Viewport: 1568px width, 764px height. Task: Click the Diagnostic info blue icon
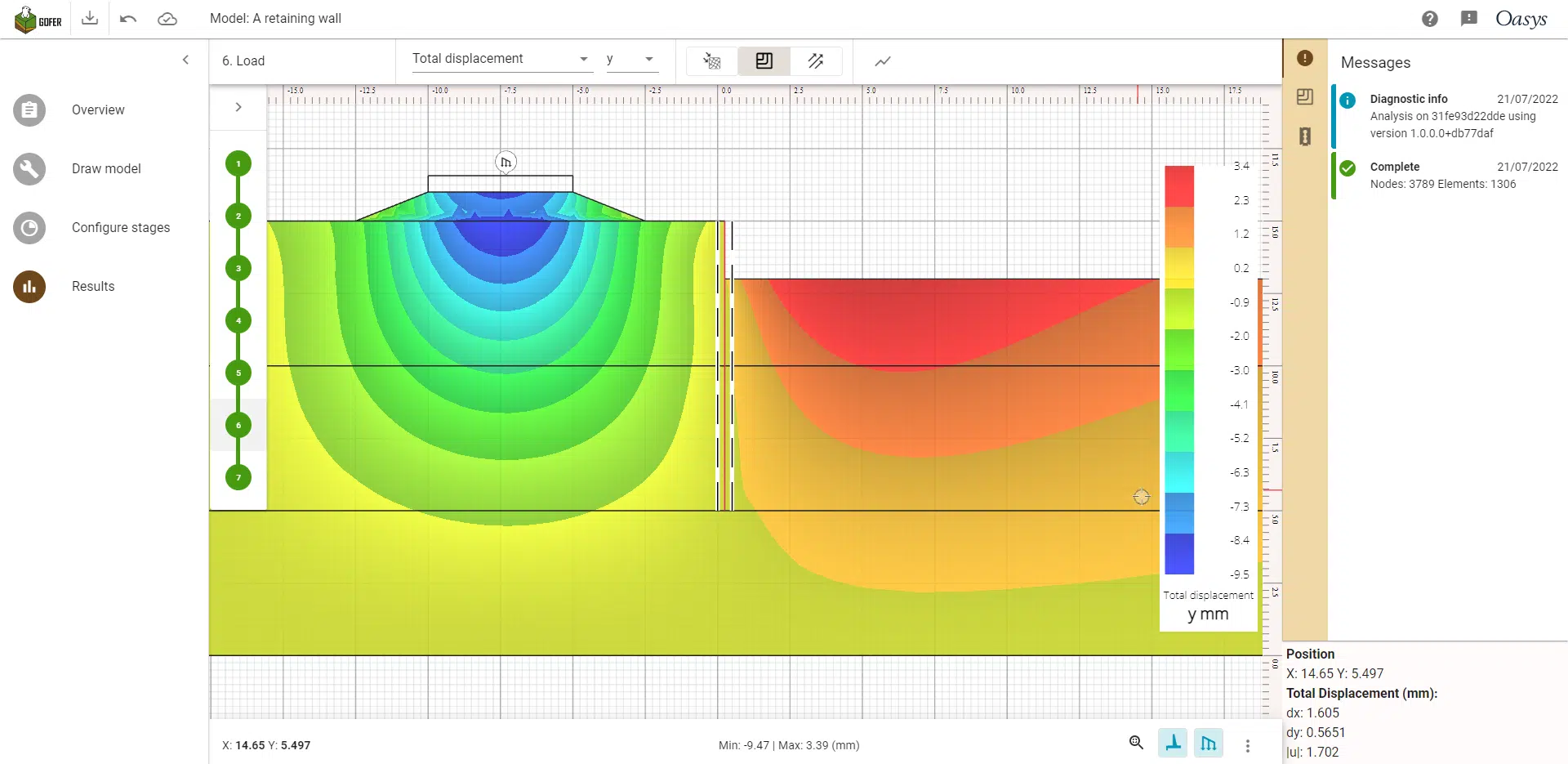pos(1347,101)
